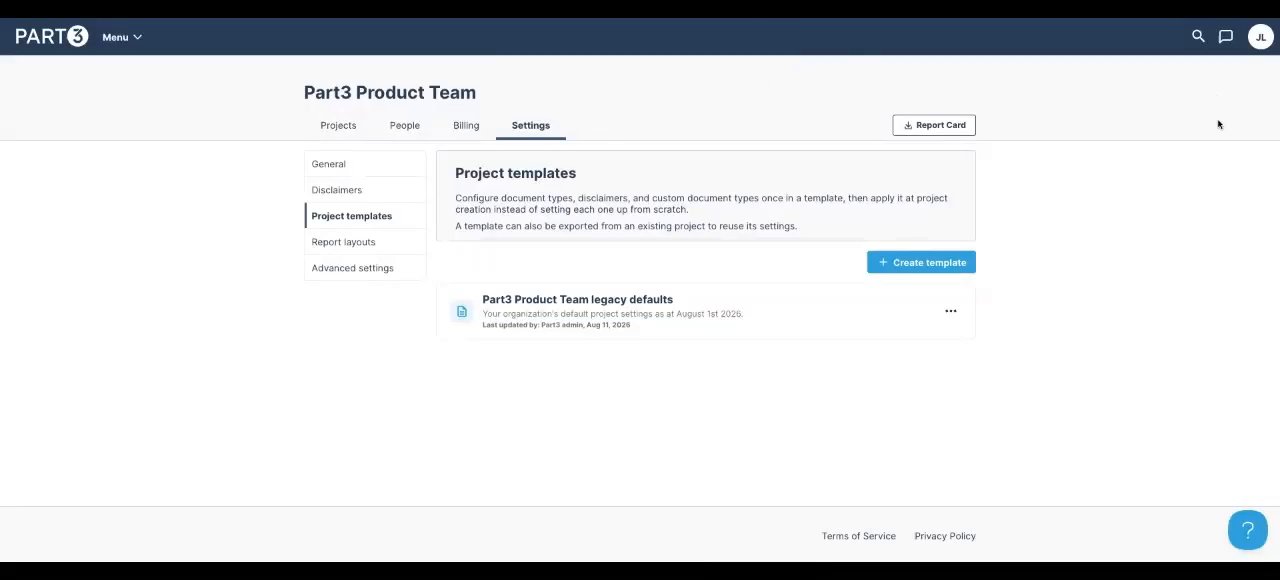This screenshot has width=1280, height=580.
Task: Click the legacy defaults document icon
Action: [461, 312]
